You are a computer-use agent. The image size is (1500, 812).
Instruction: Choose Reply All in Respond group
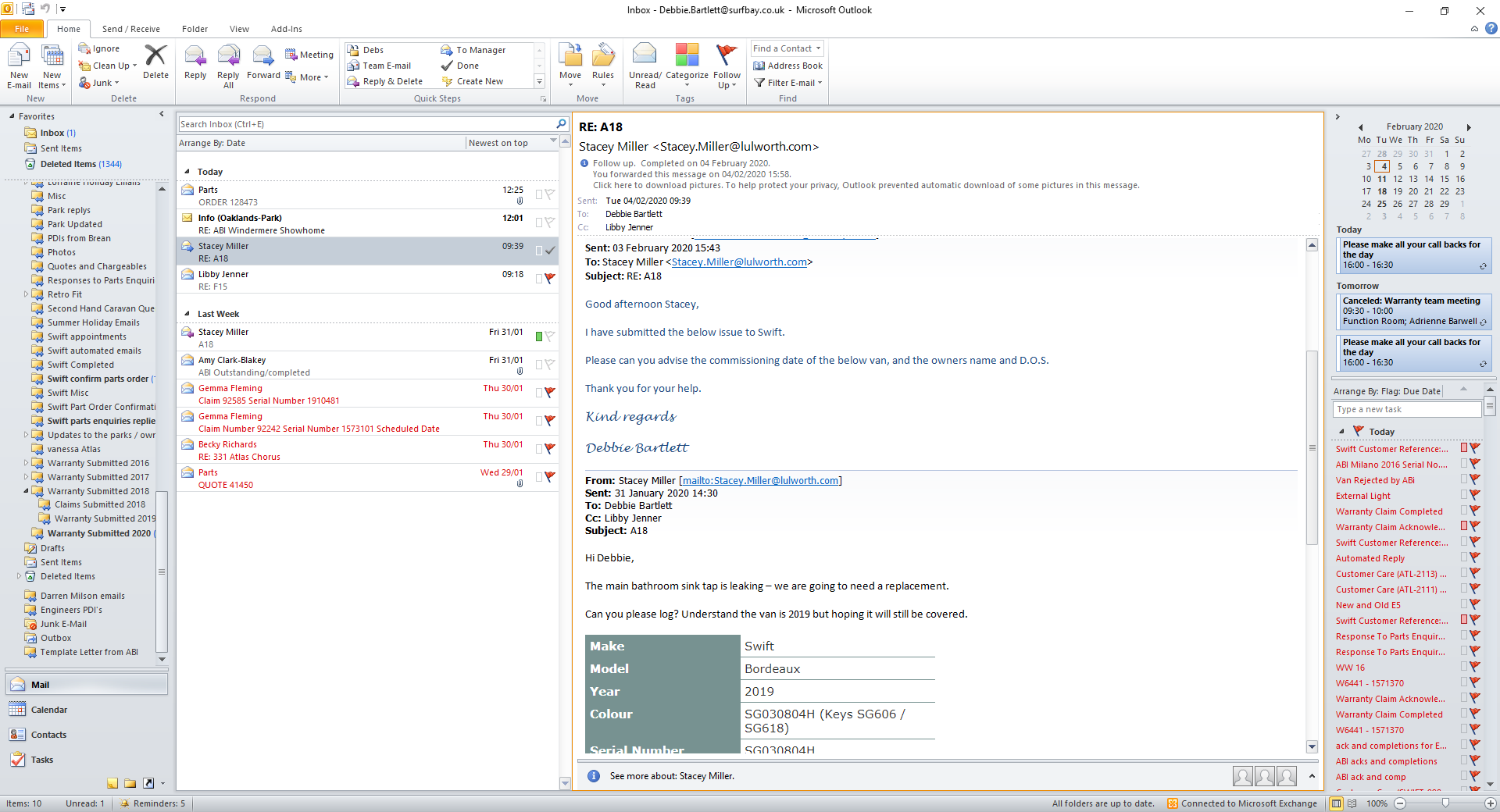coord(228,66)
